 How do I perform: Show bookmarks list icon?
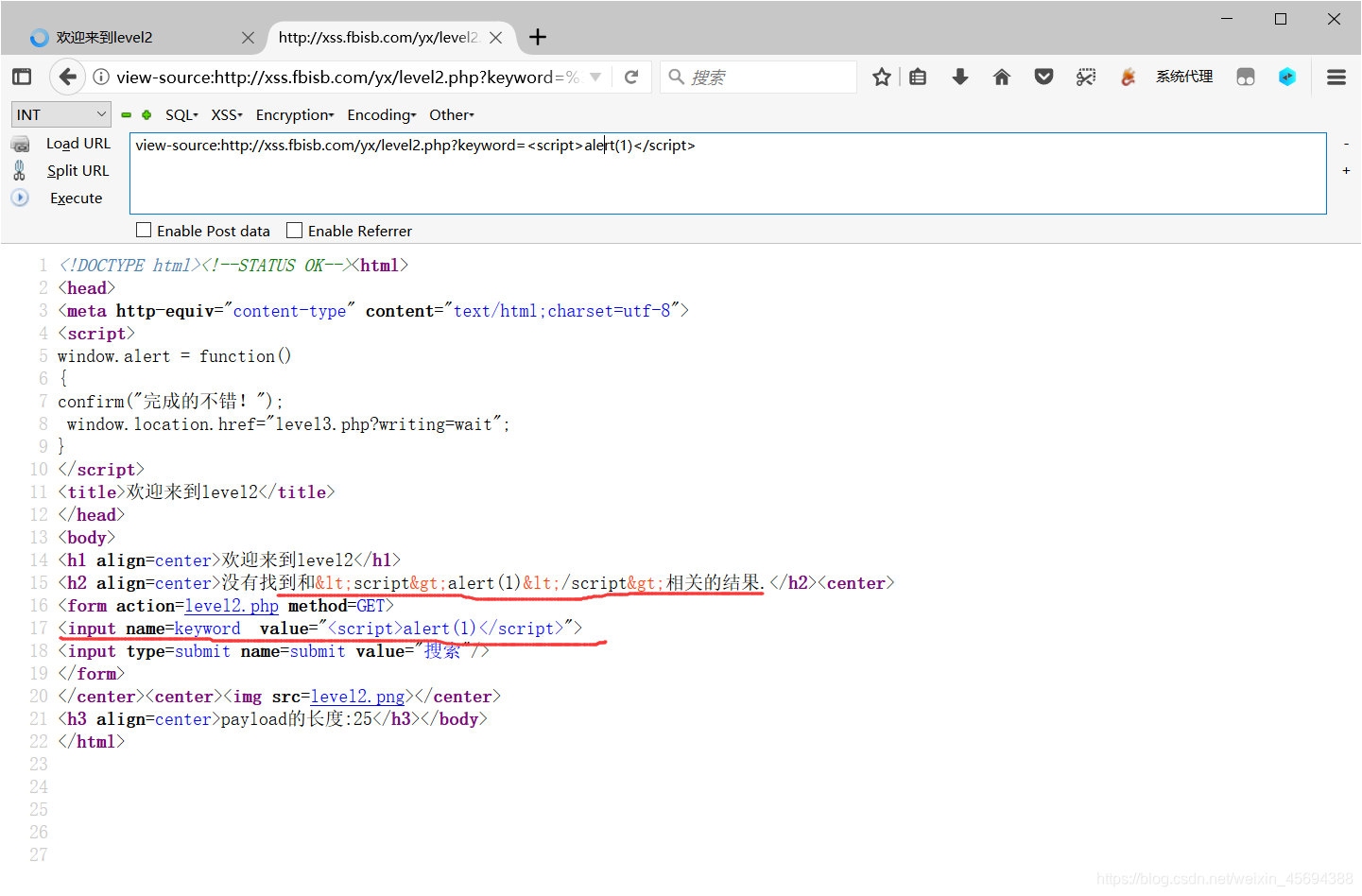[x=918, y=77]
